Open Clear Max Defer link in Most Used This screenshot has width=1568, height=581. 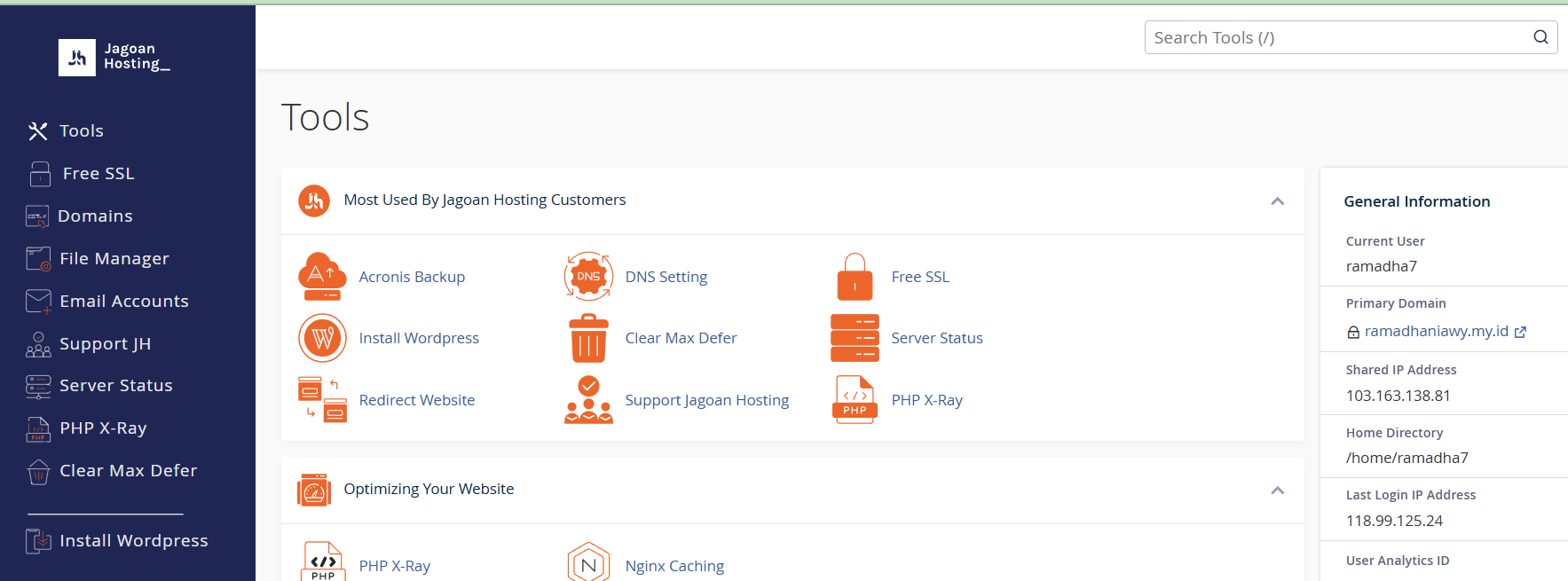681,338
